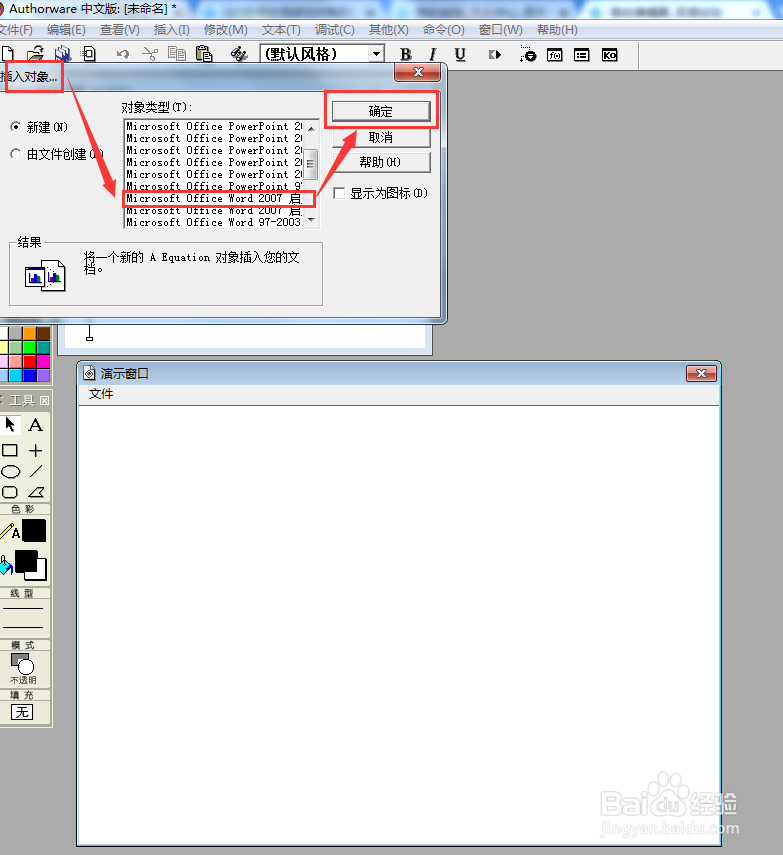Click the 确定 button

[381, 111]
